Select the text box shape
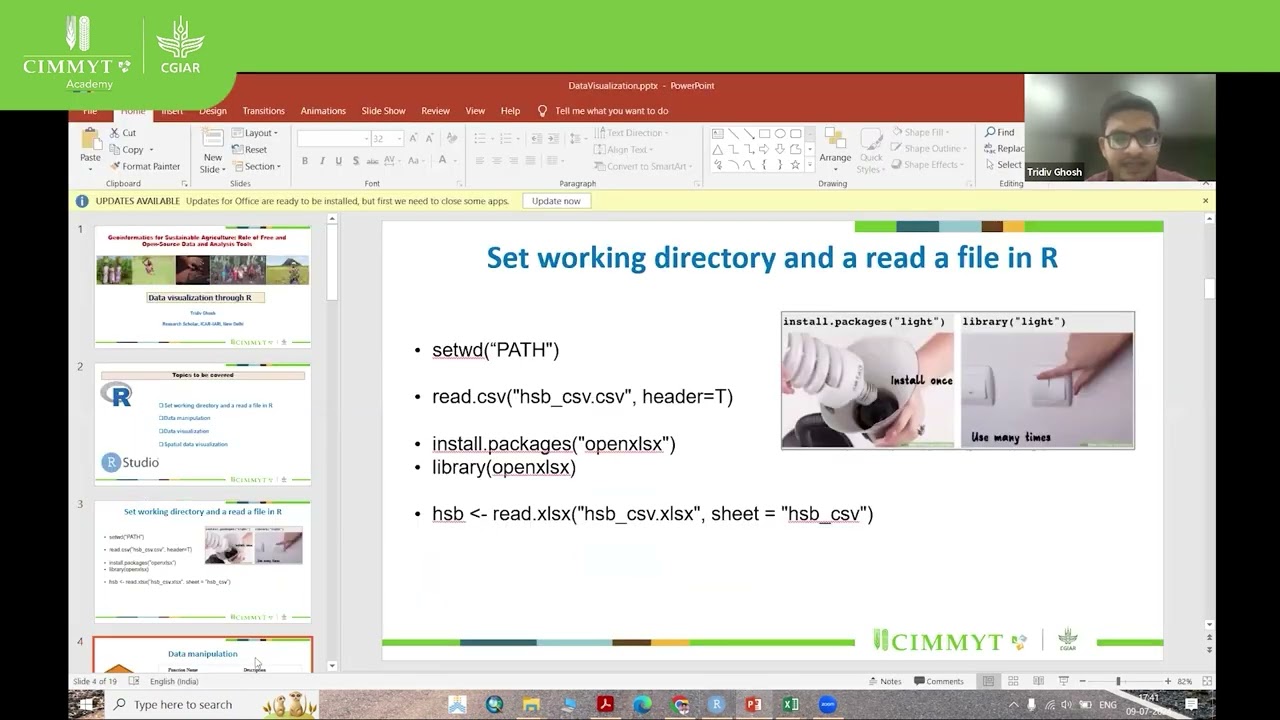1280x720 pixels. coord(717,133)
